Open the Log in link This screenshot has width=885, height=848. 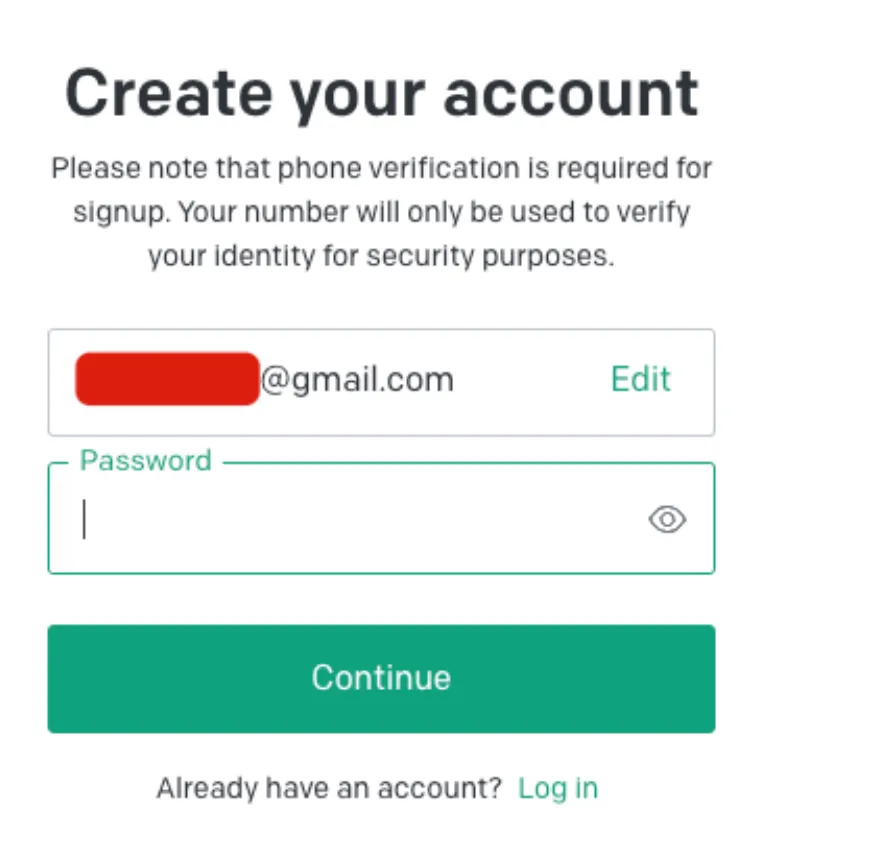[x=558, y=788]
